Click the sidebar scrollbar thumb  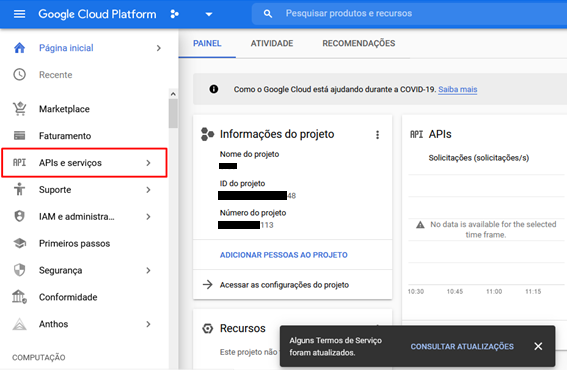click(x=173, y=114)
